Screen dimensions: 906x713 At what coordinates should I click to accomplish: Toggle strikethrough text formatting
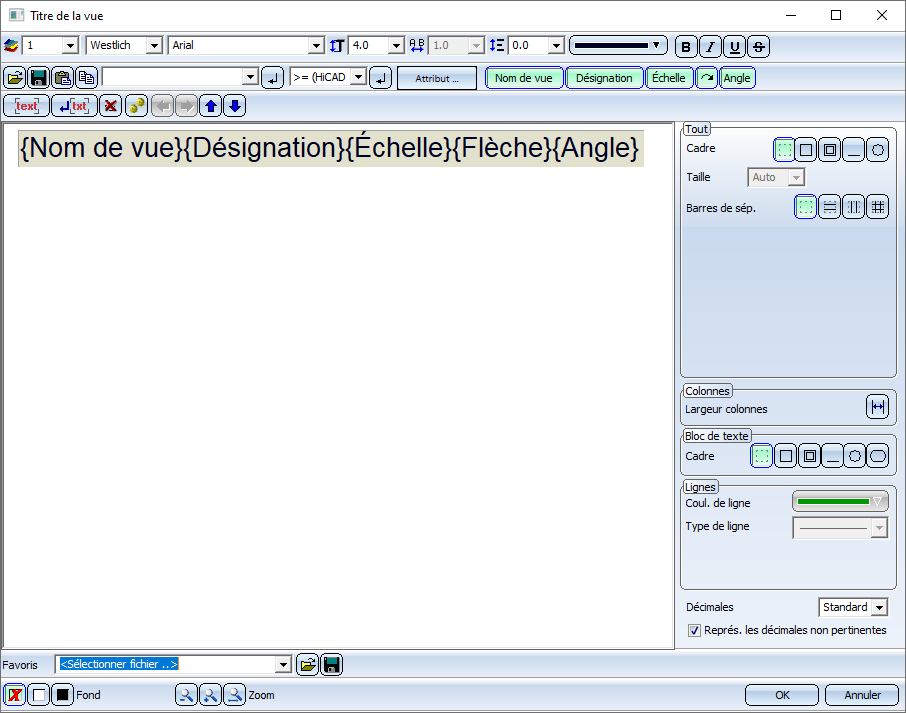pos(758,46)
